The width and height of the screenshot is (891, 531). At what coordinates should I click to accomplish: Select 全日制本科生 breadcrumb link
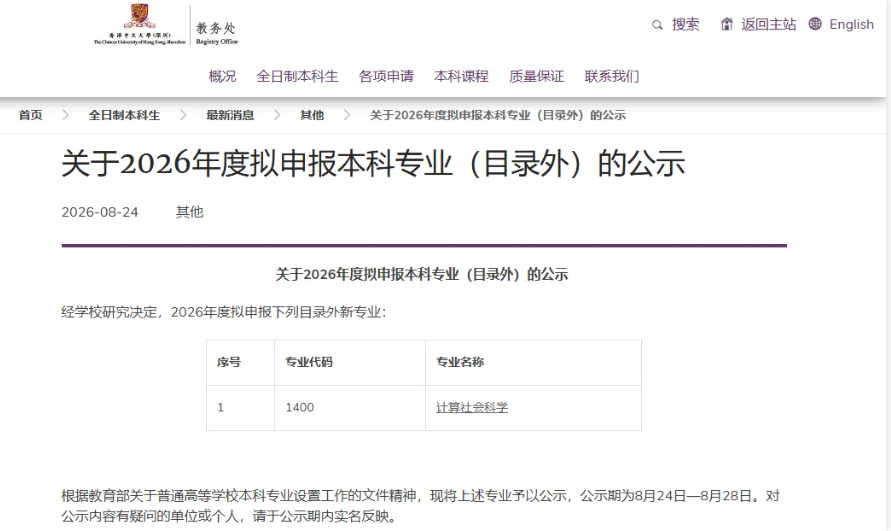[124, 115]
